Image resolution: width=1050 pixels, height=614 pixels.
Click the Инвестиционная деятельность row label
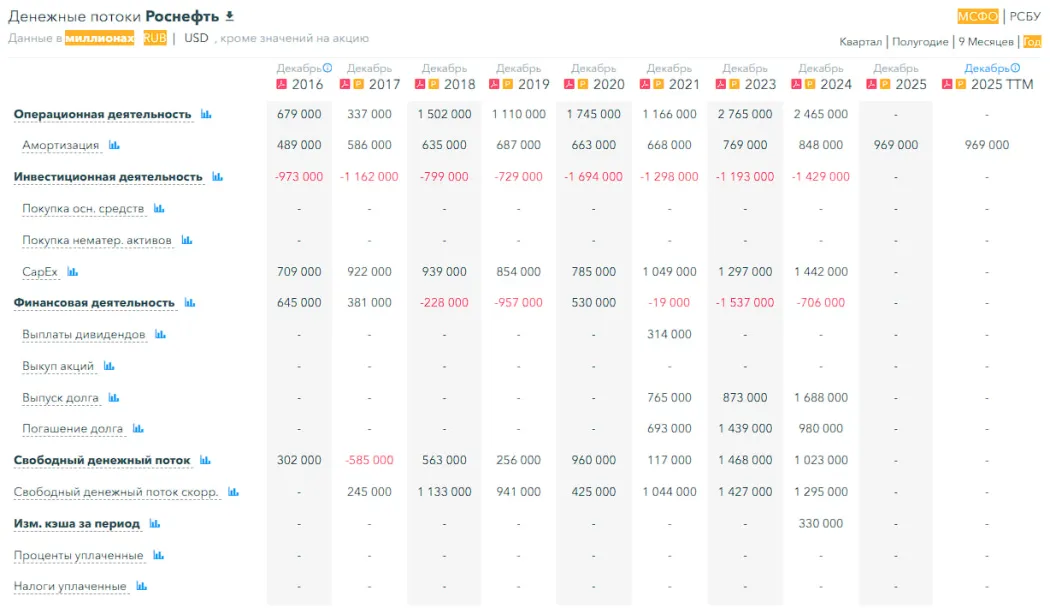[108, 177]
